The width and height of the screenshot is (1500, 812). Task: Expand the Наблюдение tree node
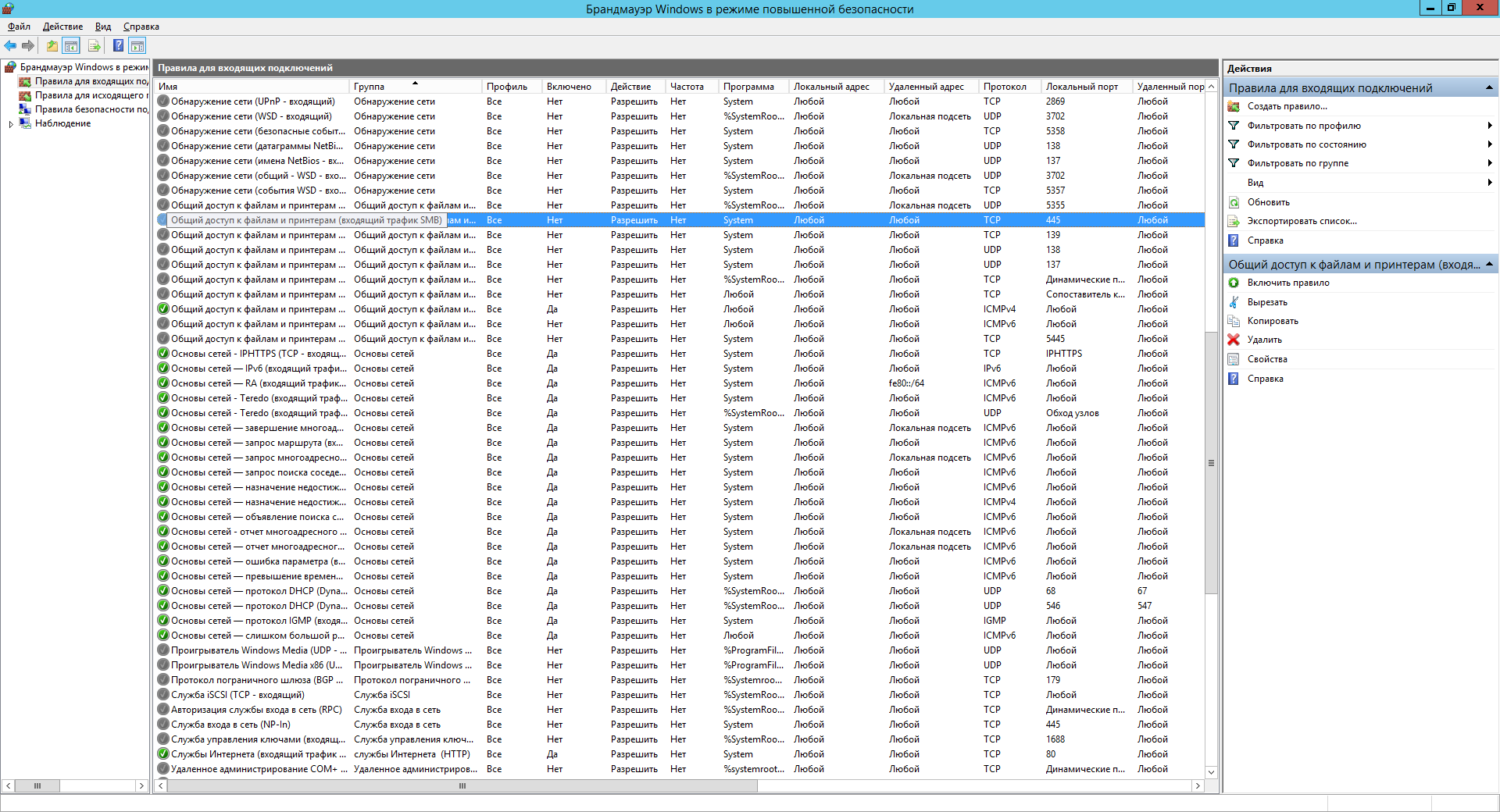click(10, 123)
